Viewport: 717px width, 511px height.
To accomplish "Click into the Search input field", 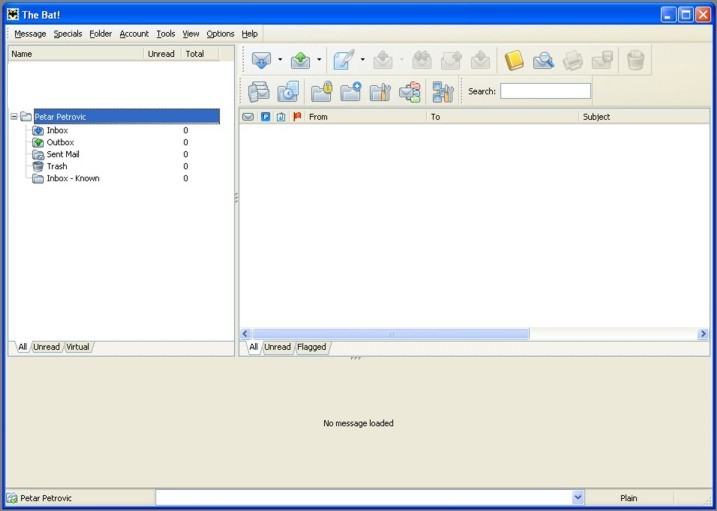I will (545, 91).
